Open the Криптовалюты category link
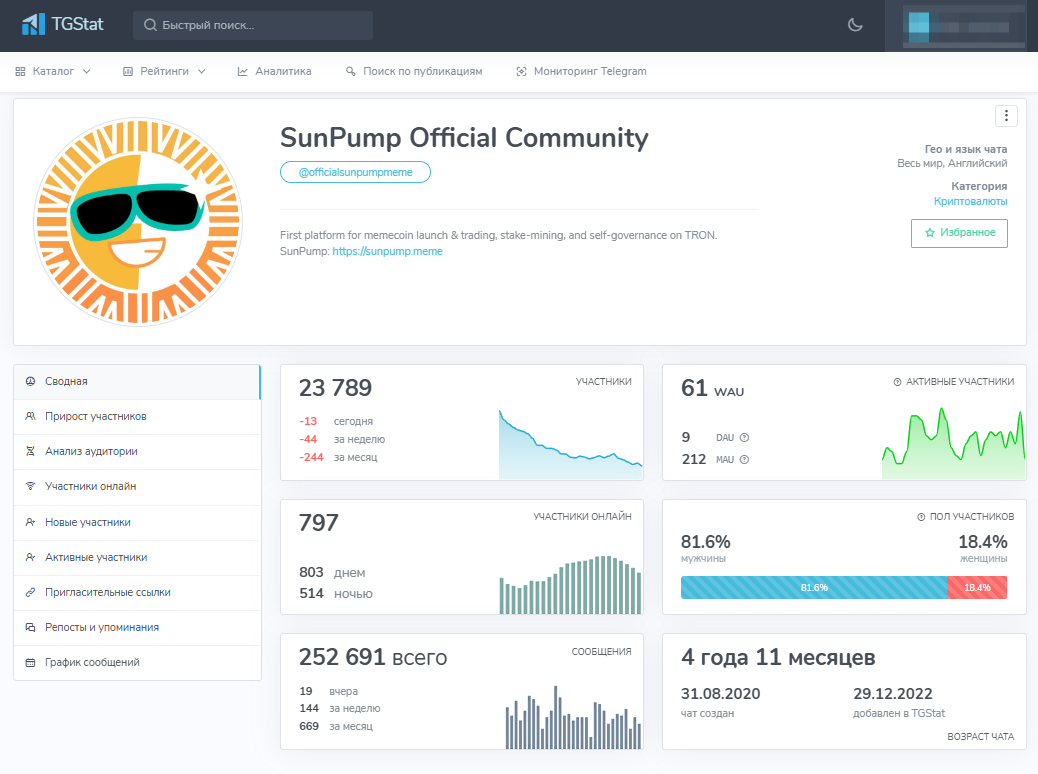Image resolution: width=1038 pixels, height=774 pixels. (970, 201)
